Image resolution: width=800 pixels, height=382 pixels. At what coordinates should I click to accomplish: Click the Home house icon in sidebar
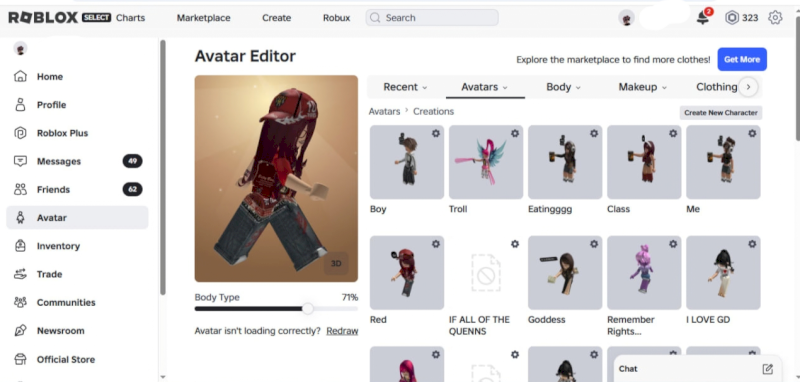(20, 77)
